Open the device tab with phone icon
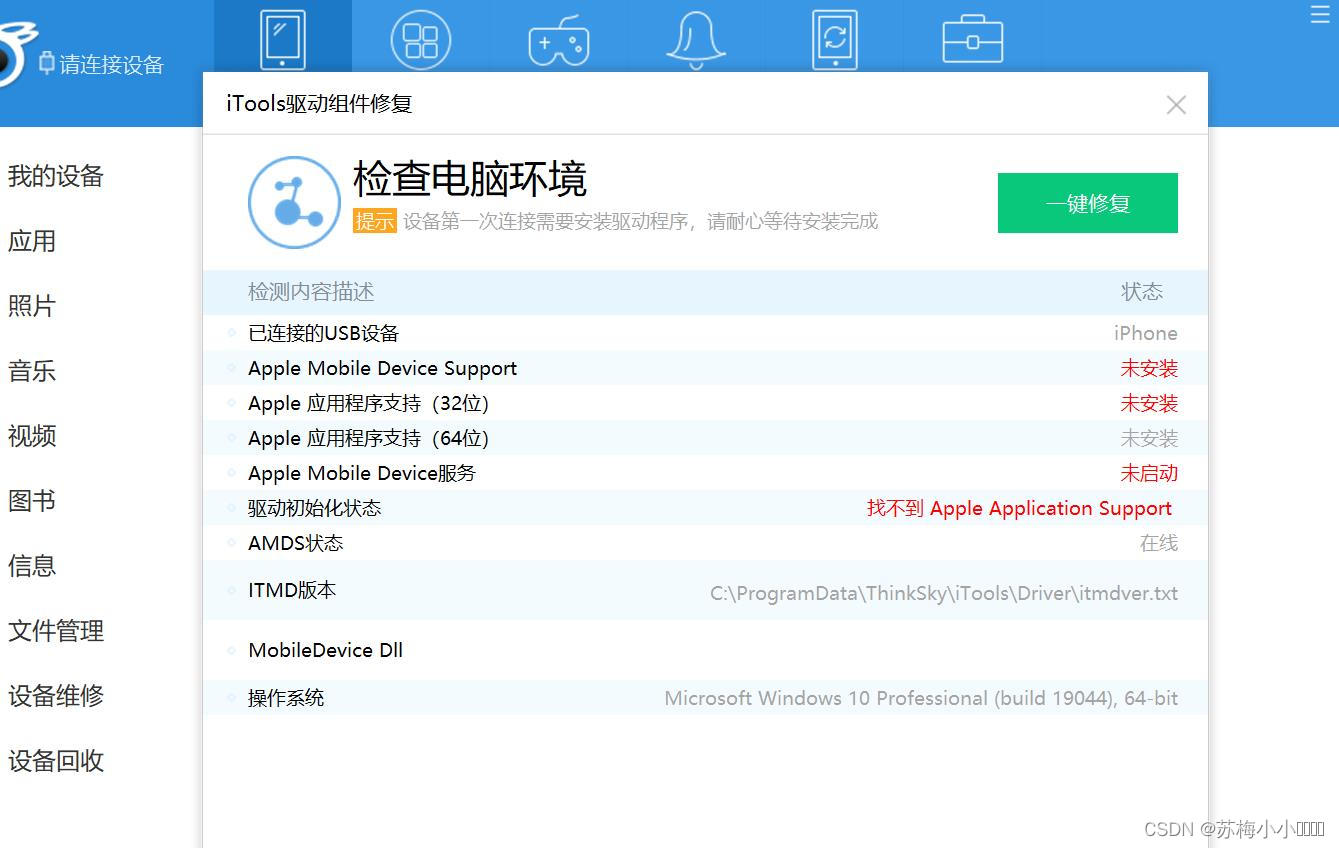The image size is (1339, 848). (x=283, y=38)
